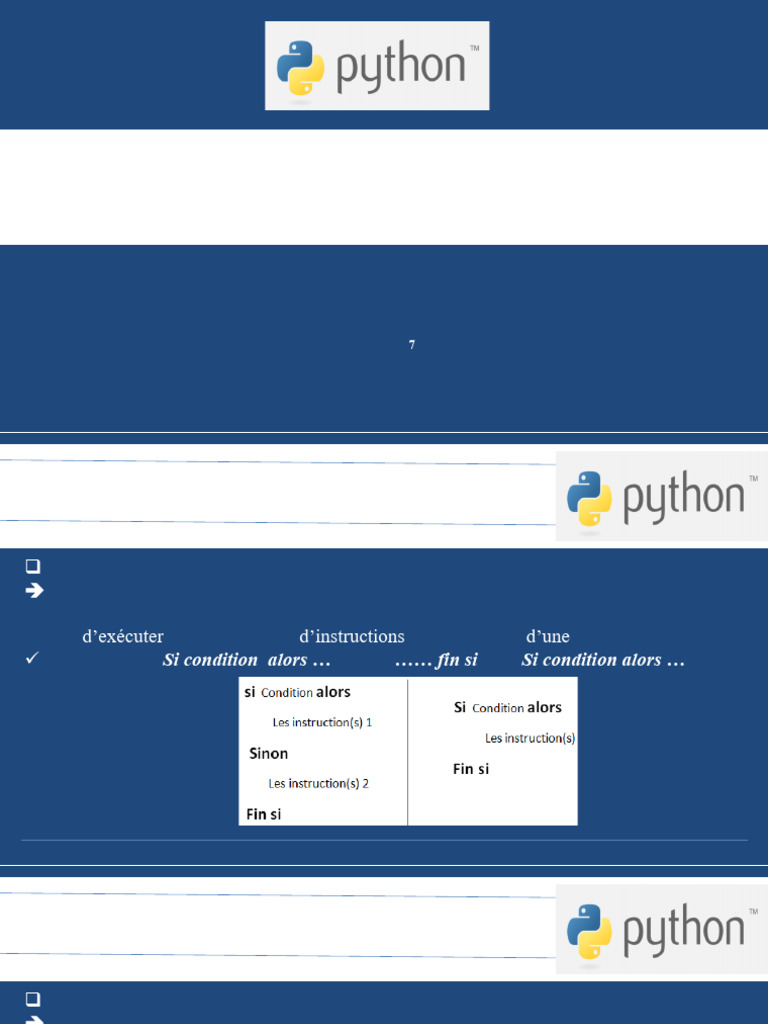Click the page number 7 on the title slide
768x1024 pixels.
(411, 344)
